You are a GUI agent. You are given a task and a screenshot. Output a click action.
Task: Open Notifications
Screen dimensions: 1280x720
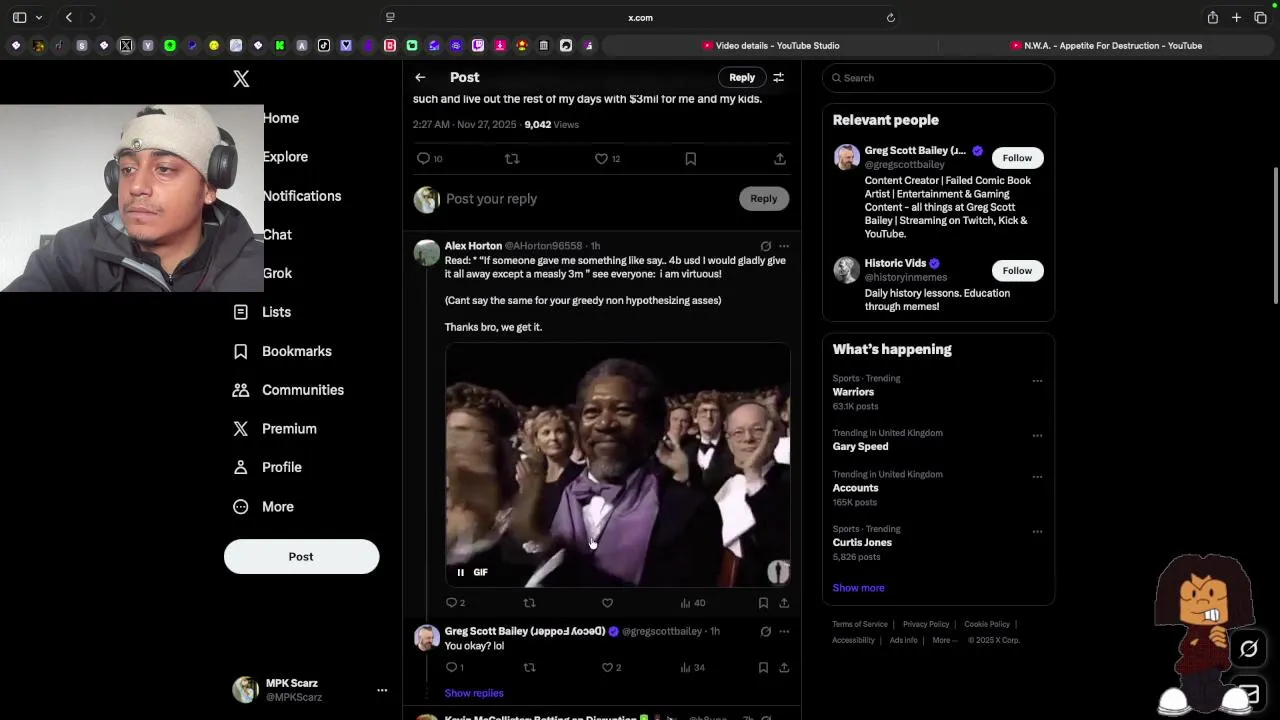pos(302,196)
